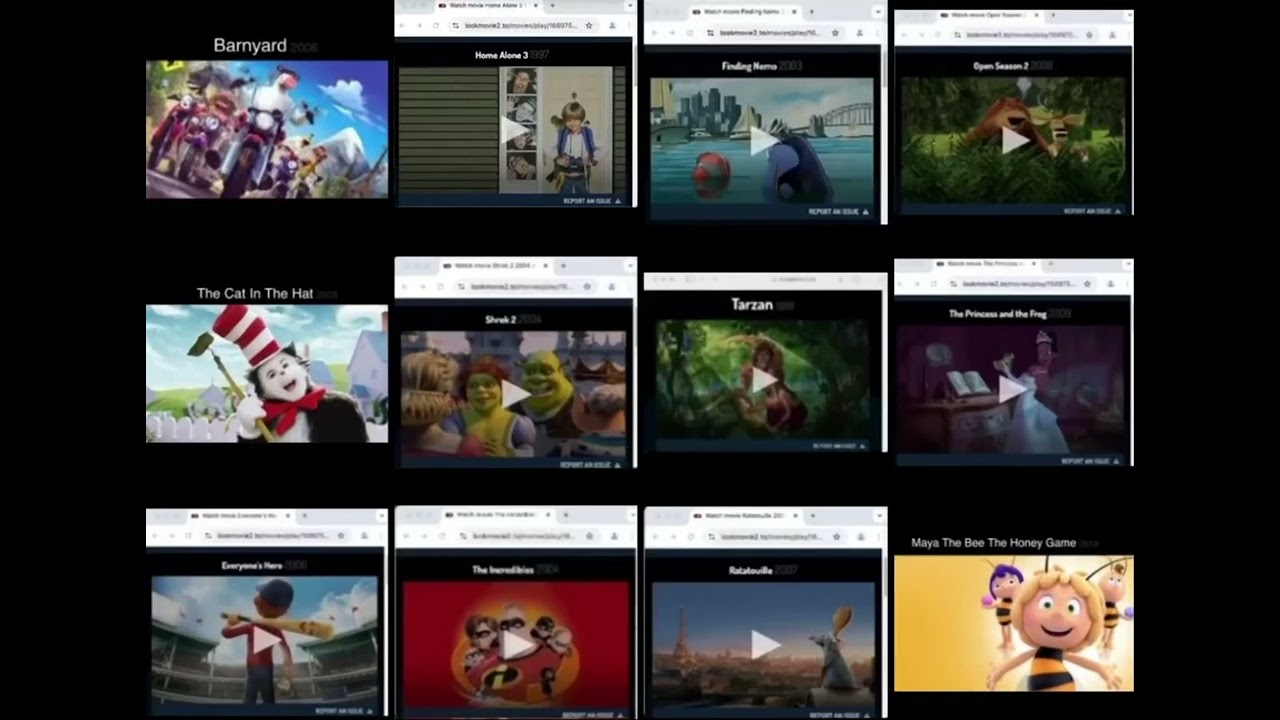Select the 'Watch movie Home Alone 3' tab
1280x720 pixels.
(488, 6)
